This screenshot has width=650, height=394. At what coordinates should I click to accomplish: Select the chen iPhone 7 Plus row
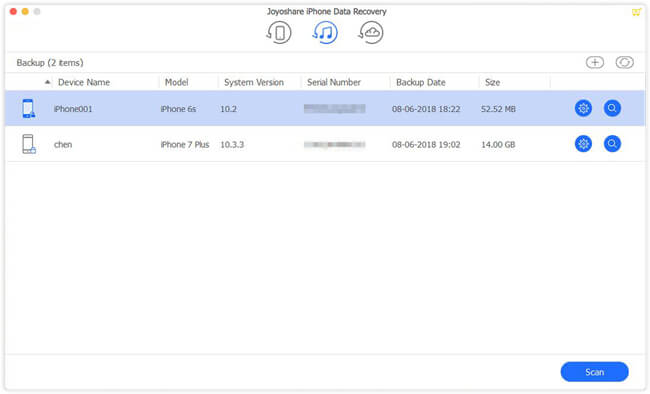click(x=325, y=144)
